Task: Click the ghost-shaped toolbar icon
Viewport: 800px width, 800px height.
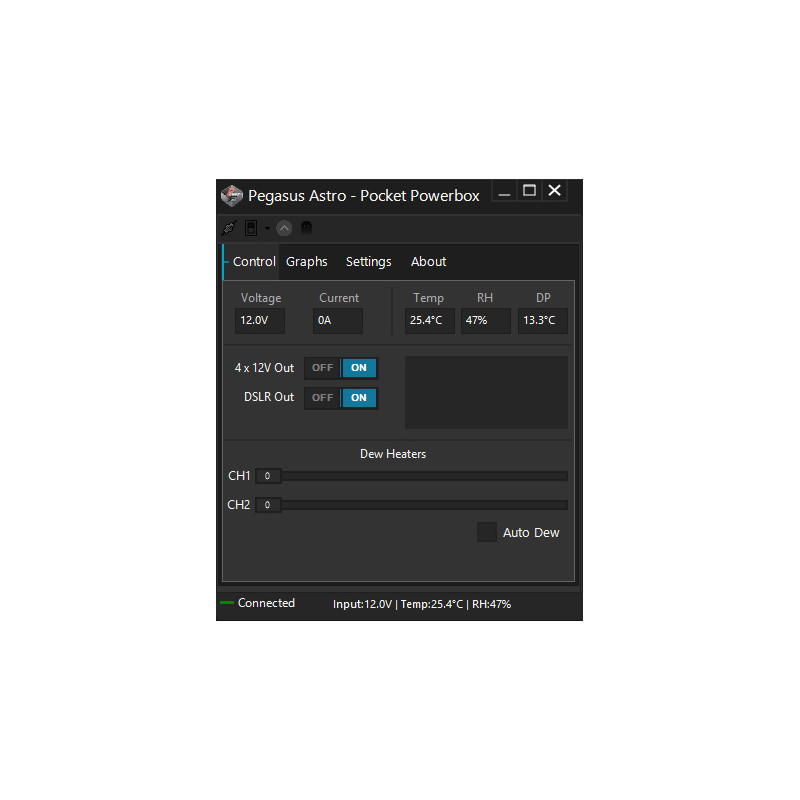Action: click(x=307, y=228)
